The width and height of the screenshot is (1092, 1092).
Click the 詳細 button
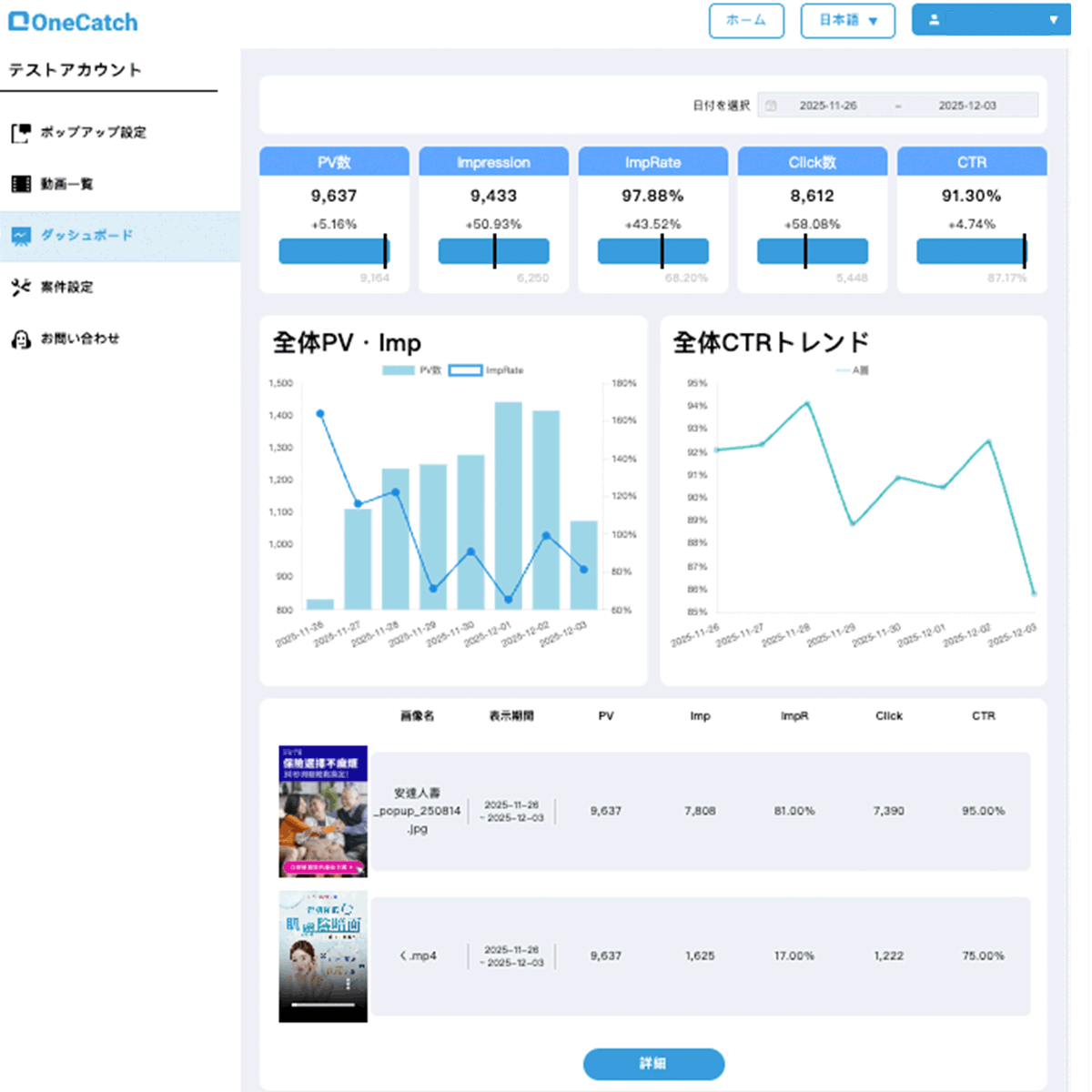pos(653,1064)
